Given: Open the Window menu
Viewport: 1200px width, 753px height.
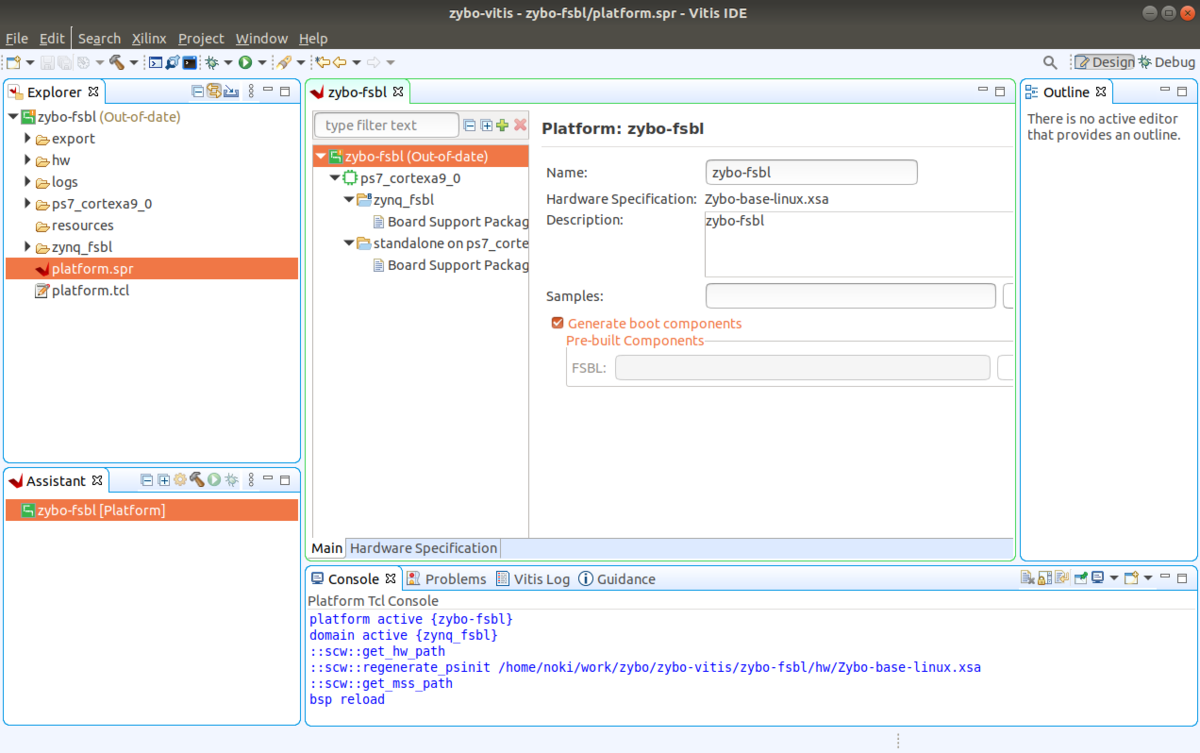Looking at the screenshot, I should click(x=262, y=38).
